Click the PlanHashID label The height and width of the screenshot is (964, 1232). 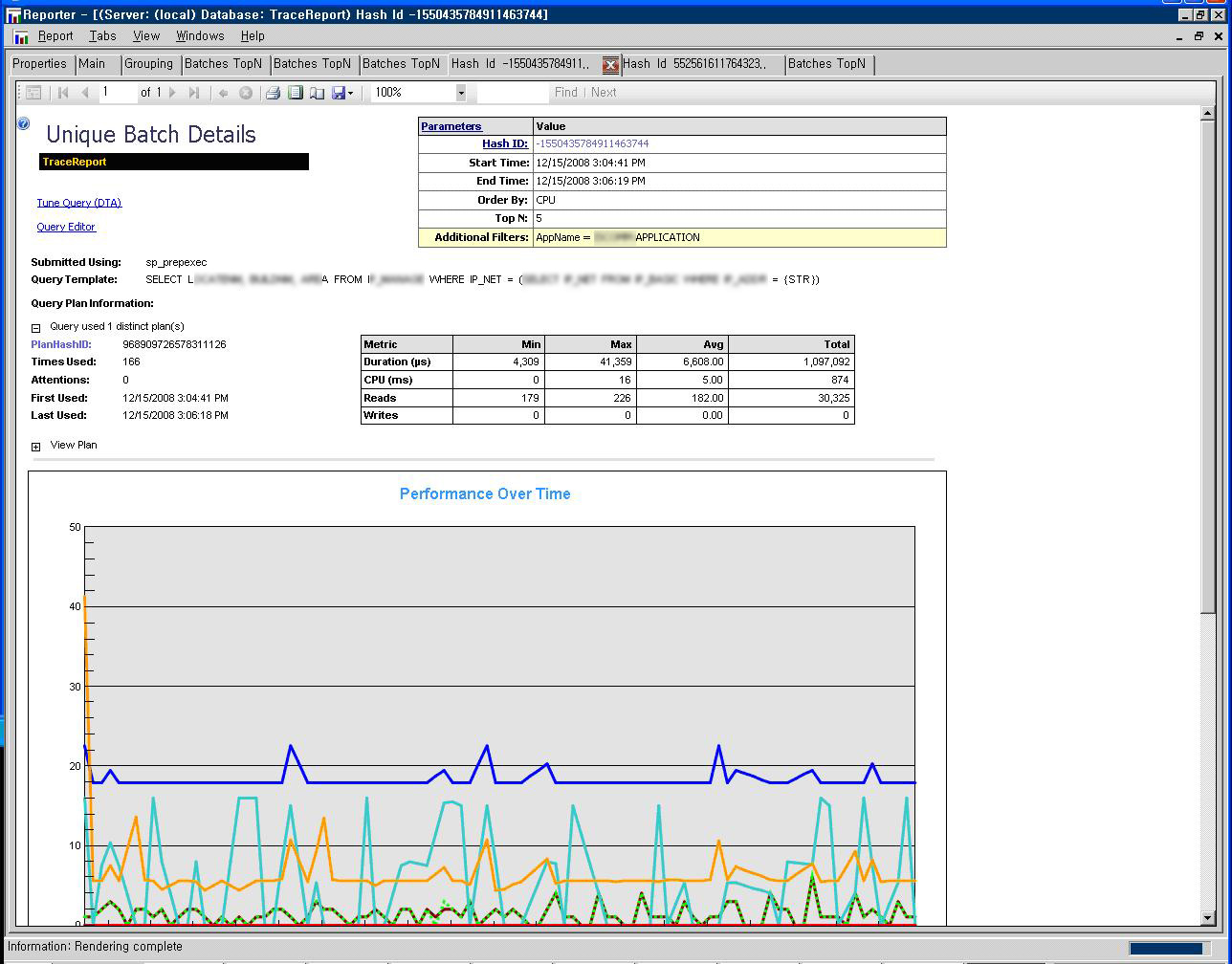[x=61, y=344]
